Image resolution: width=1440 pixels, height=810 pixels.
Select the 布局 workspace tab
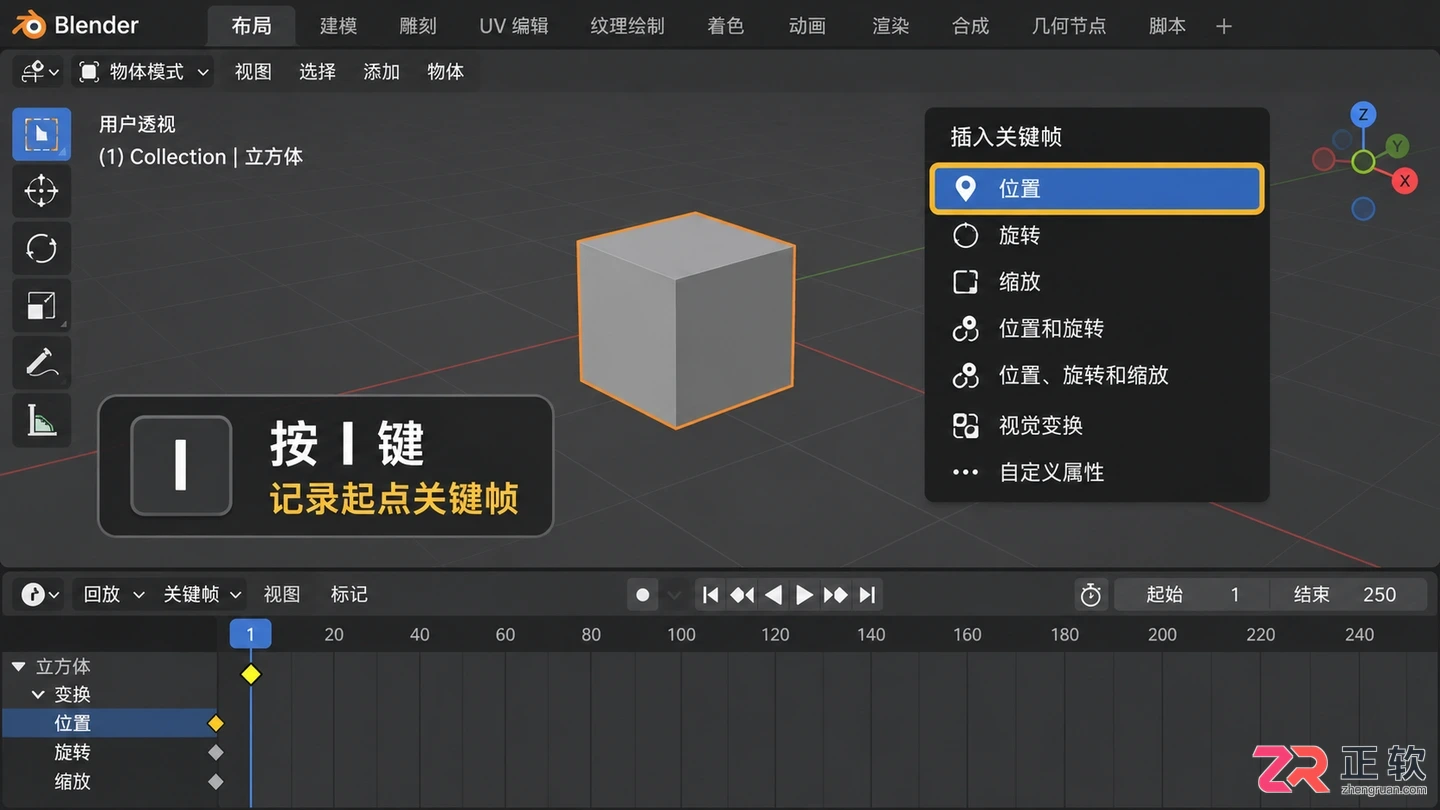point(251,26)
